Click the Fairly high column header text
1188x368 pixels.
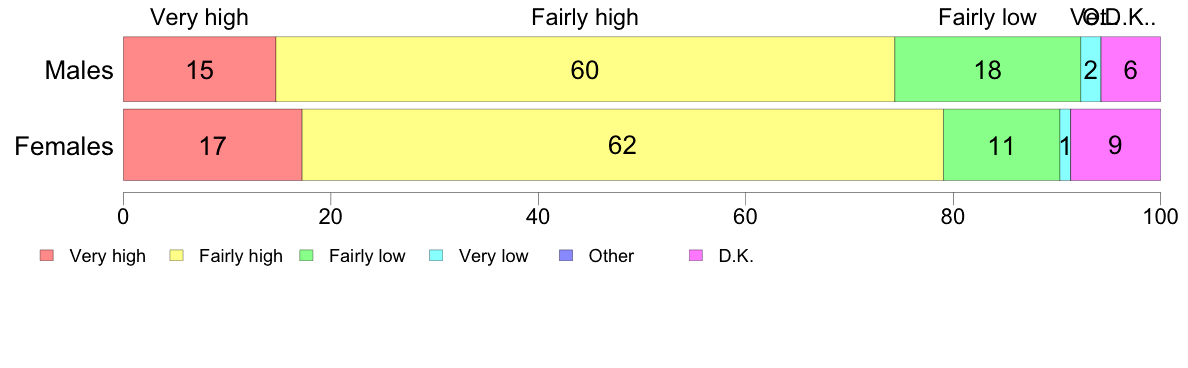point(585,17)
